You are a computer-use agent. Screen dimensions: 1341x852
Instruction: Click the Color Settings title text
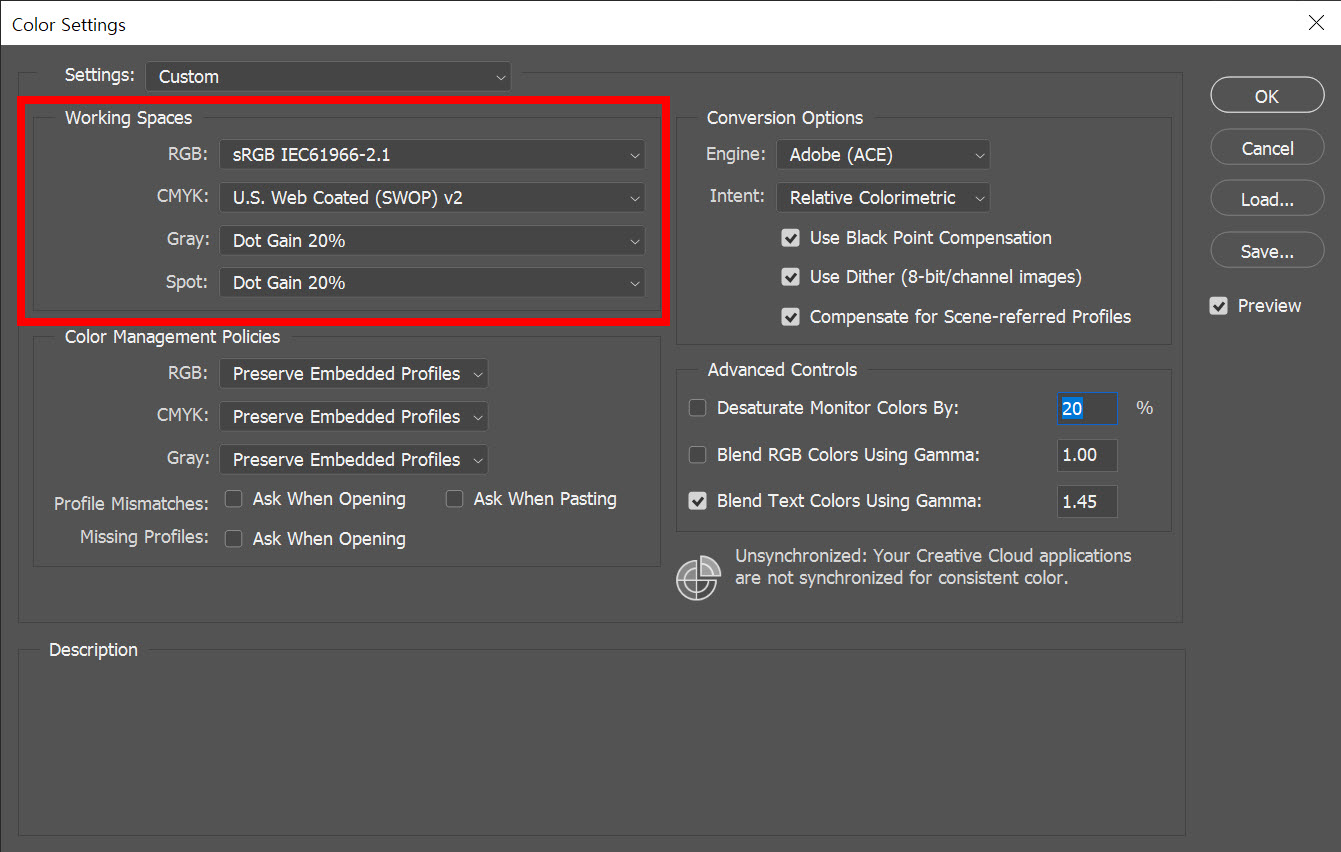pyautogui.click(x=69, y=24)
